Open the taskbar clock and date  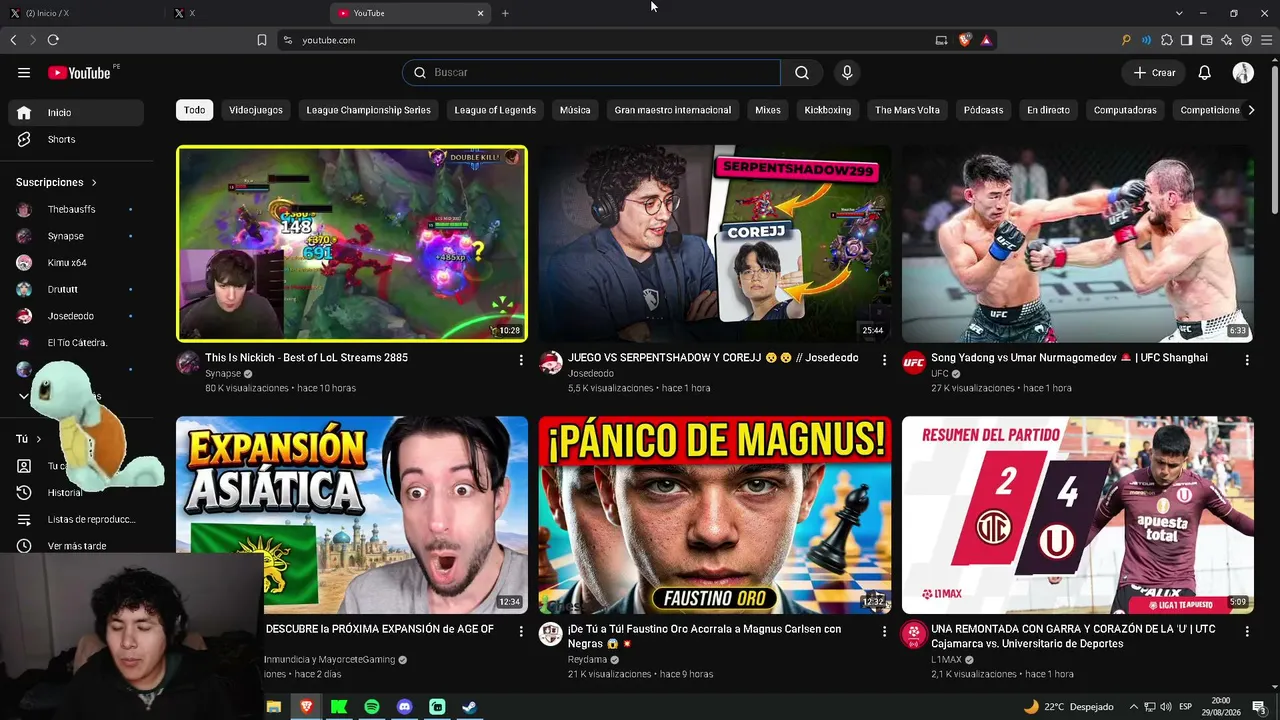pyautogui.click(x=1221, y=707)
